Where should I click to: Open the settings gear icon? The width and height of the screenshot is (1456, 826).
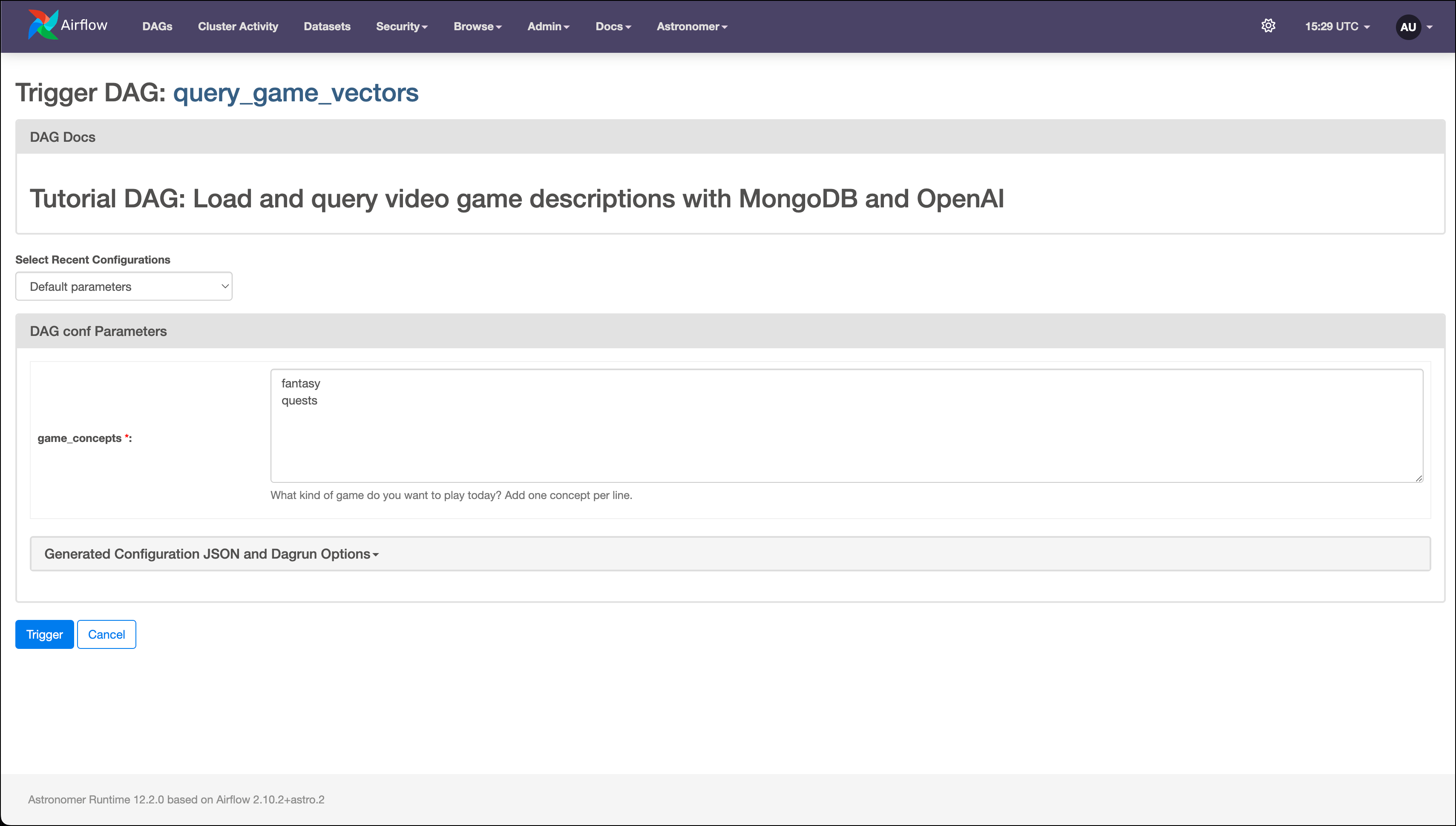(x=1268, y=26)
